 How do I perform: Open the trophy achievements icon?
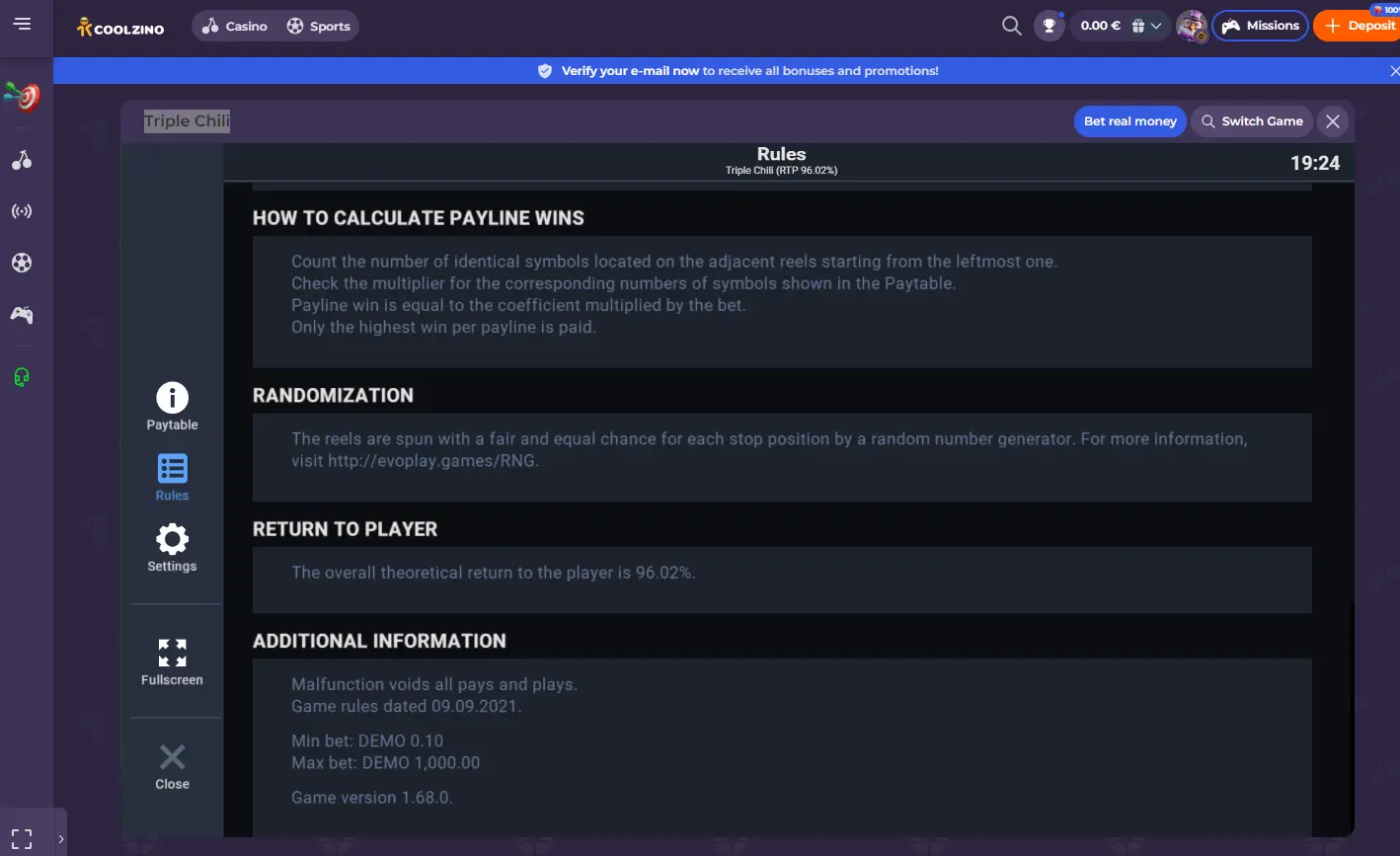coord(1049,26)
